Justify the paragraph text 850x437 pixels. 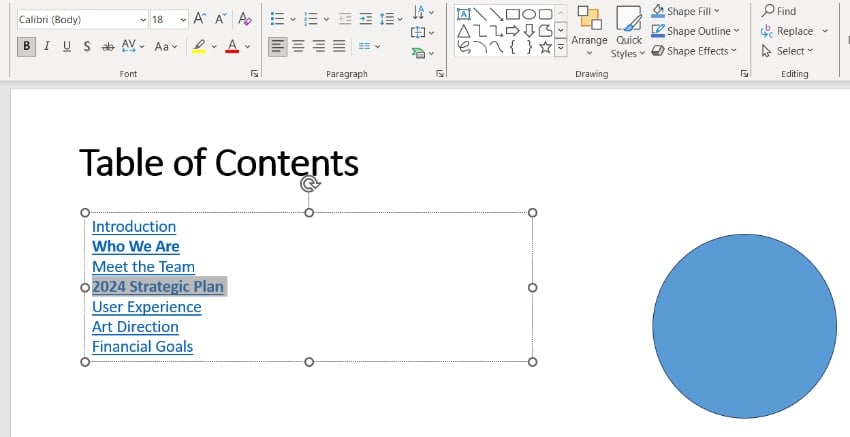click(x=340, y=46)
